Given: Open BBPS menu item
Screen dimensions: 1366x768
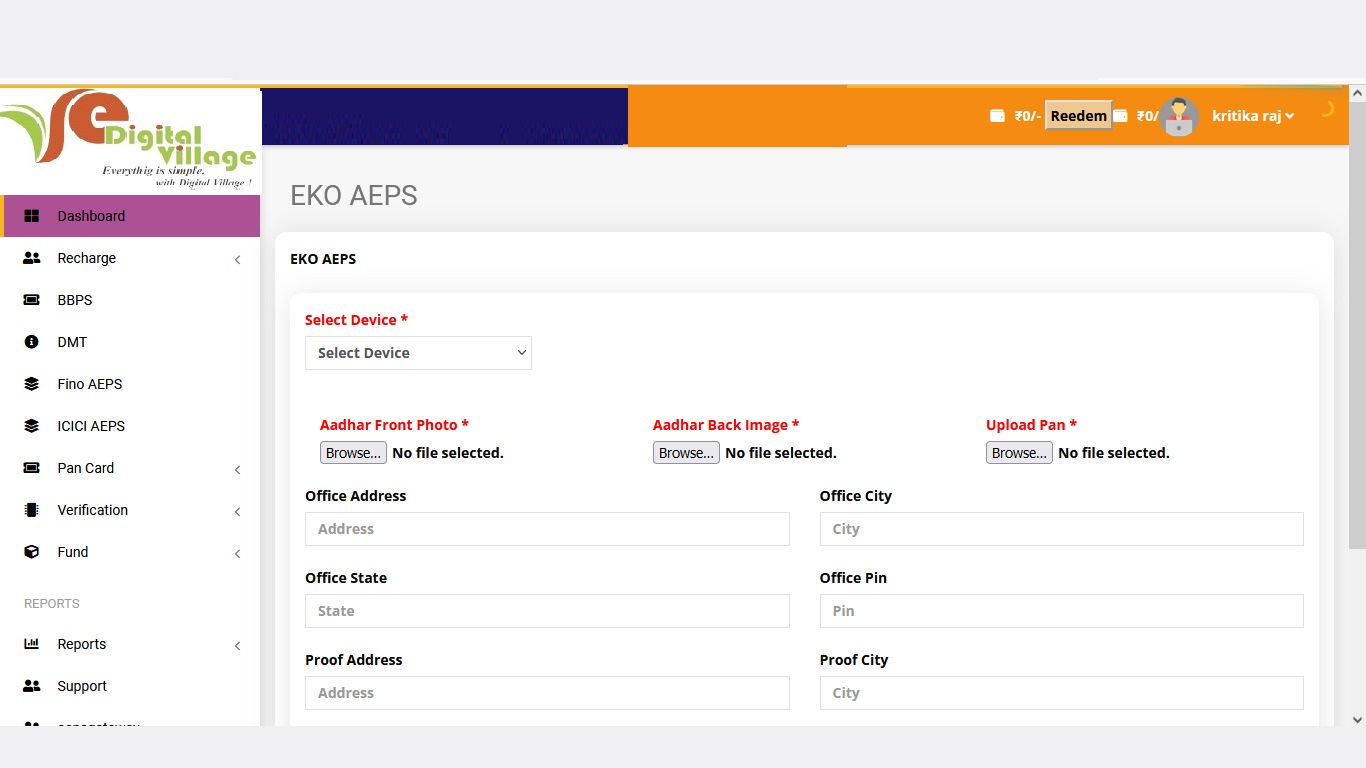Looking at the screenshot, I should click(130, 300).
